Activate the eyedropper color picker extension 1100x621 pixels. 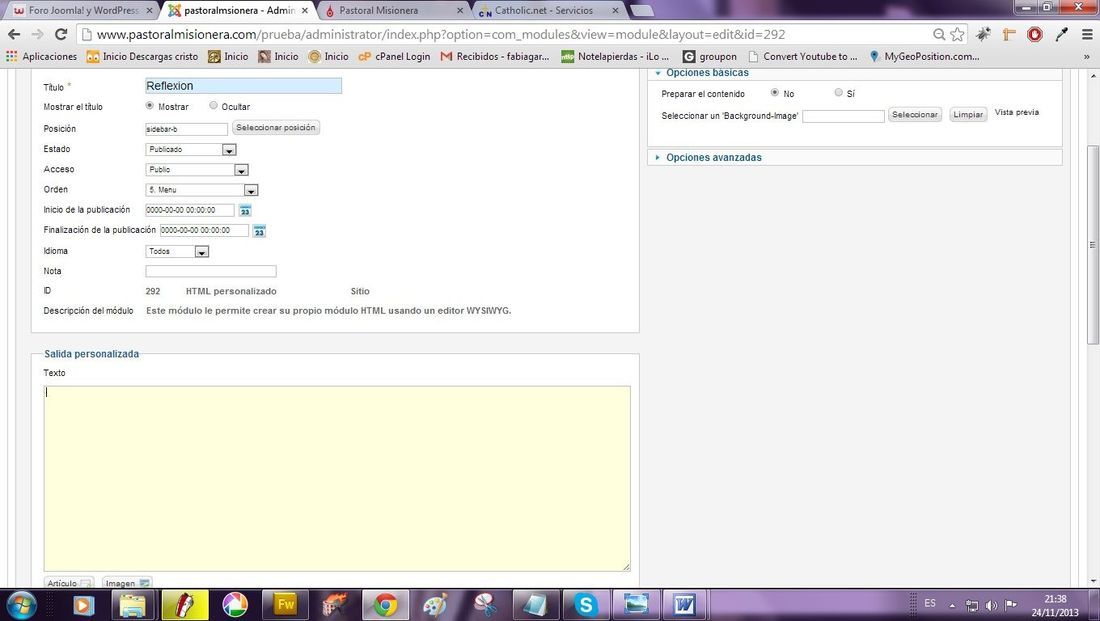(x=1061, y=34)
